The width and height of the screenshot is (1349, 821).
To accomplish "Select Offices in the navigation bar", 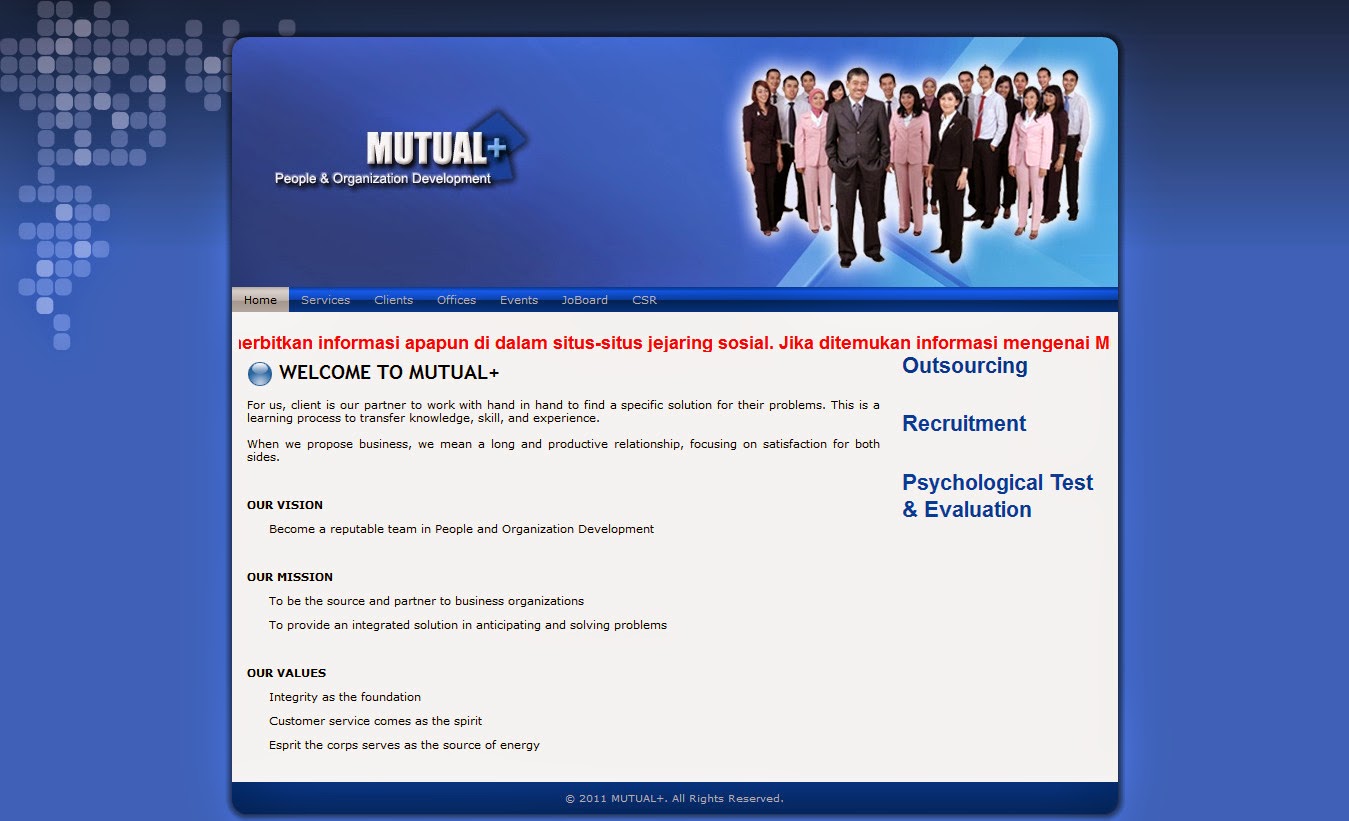I will click(x=456, y=300).
